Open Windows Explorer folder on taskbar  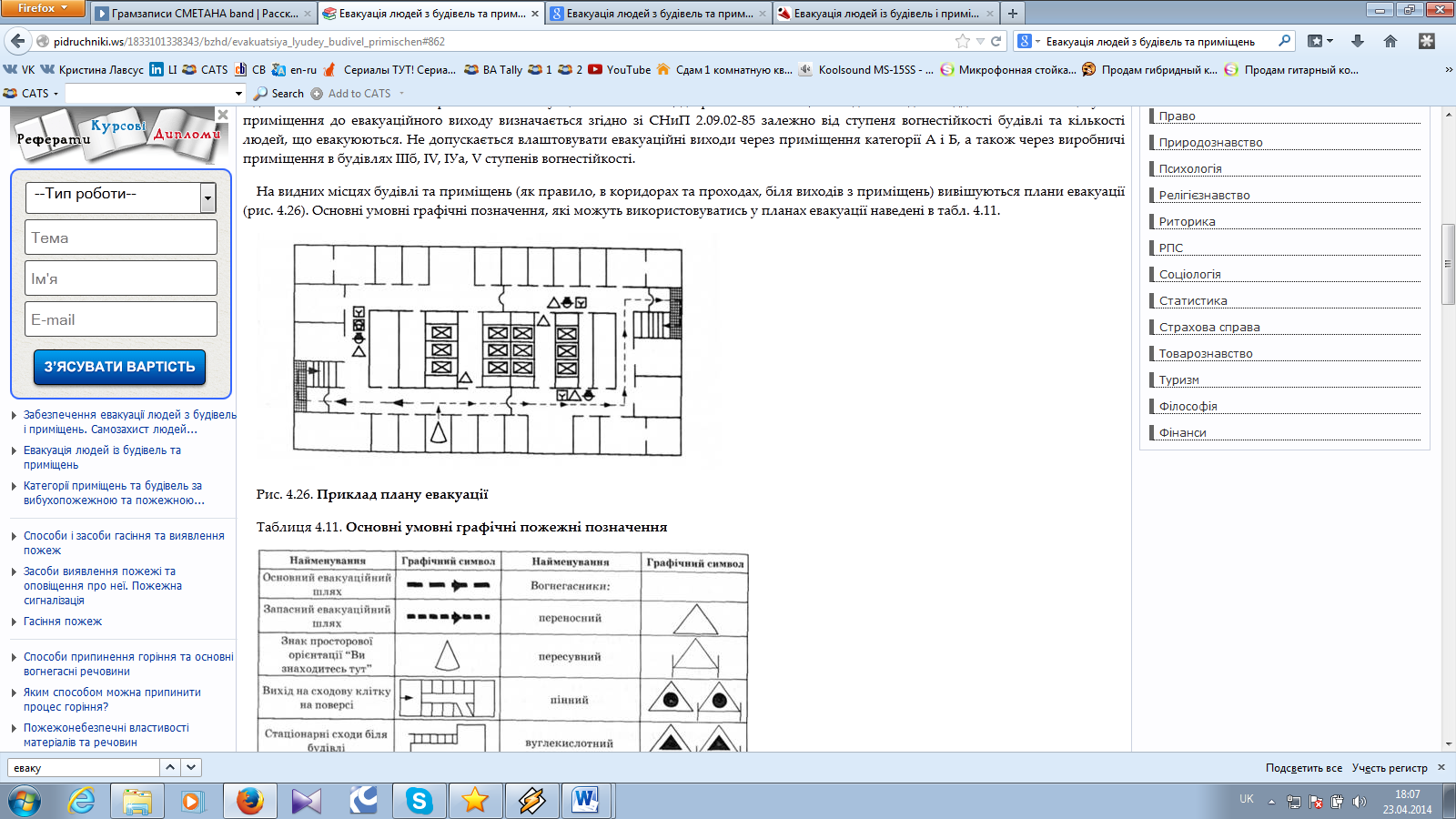coord(137,801)
